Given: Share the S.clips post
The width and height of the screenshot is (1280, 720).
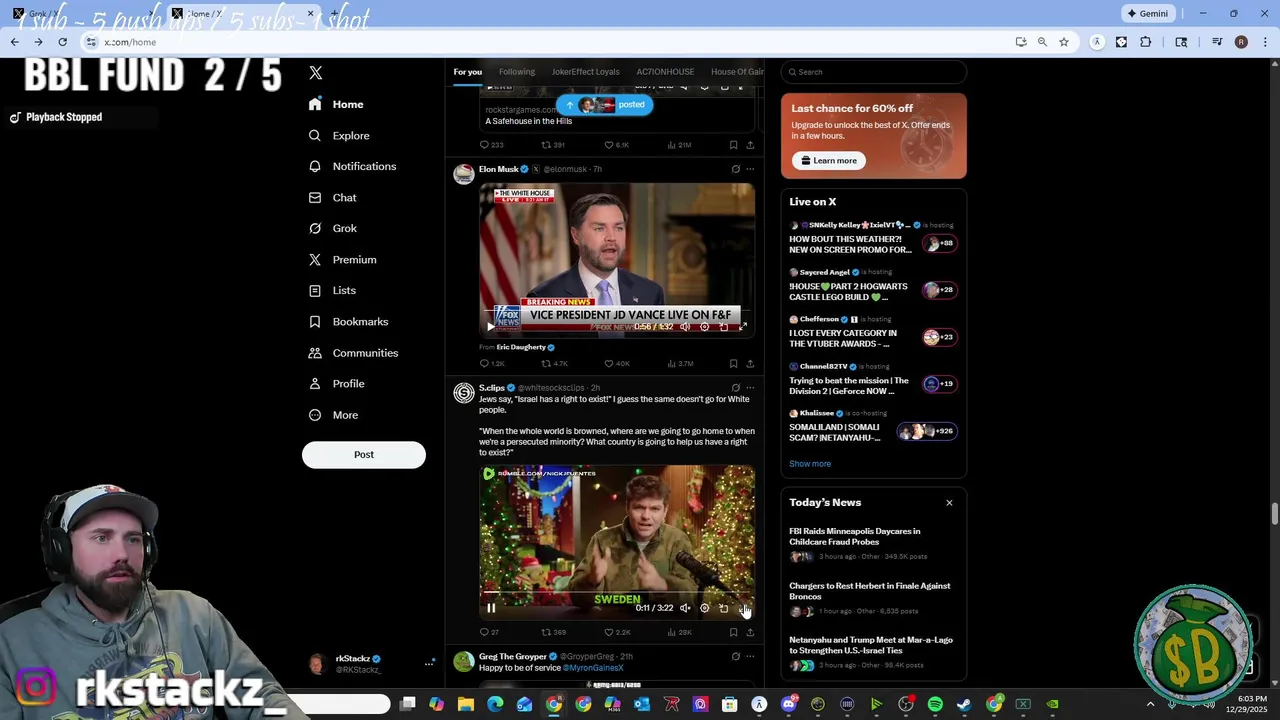Looking at the screenshot, I should pyautogui.click(x=750, y=632).
